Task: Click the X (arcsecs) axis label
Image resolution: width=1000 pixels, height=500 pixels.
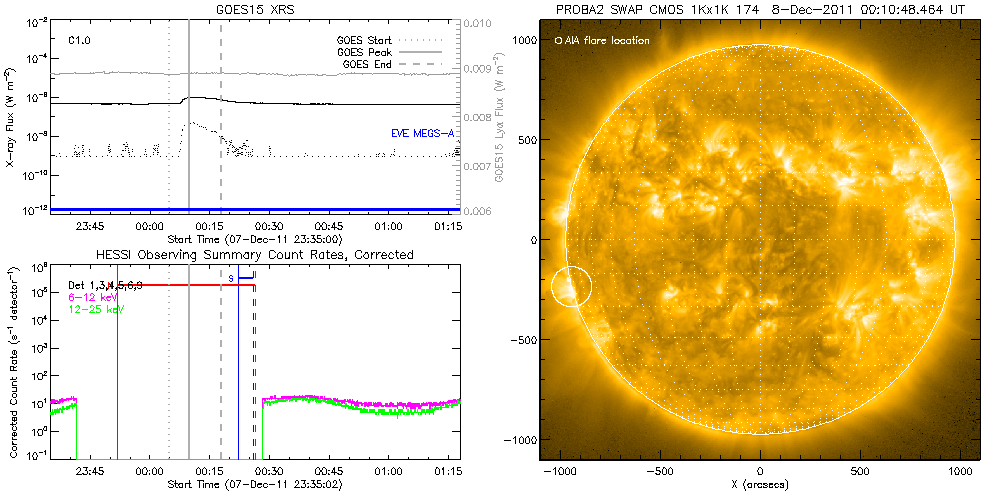Action: [x=760, y=484]
